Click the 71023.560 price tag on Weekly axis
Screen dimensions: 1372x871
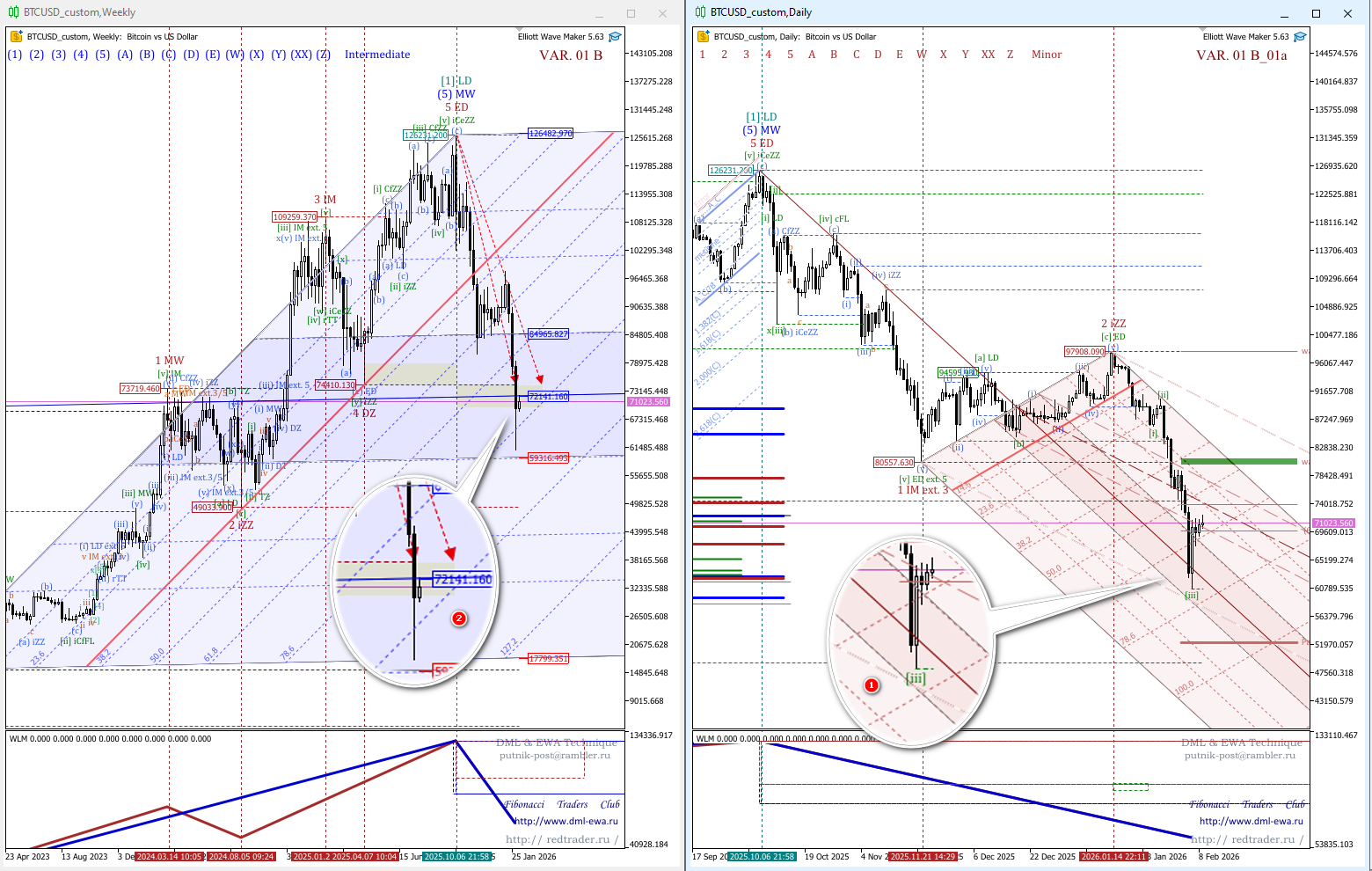point(648,402)
